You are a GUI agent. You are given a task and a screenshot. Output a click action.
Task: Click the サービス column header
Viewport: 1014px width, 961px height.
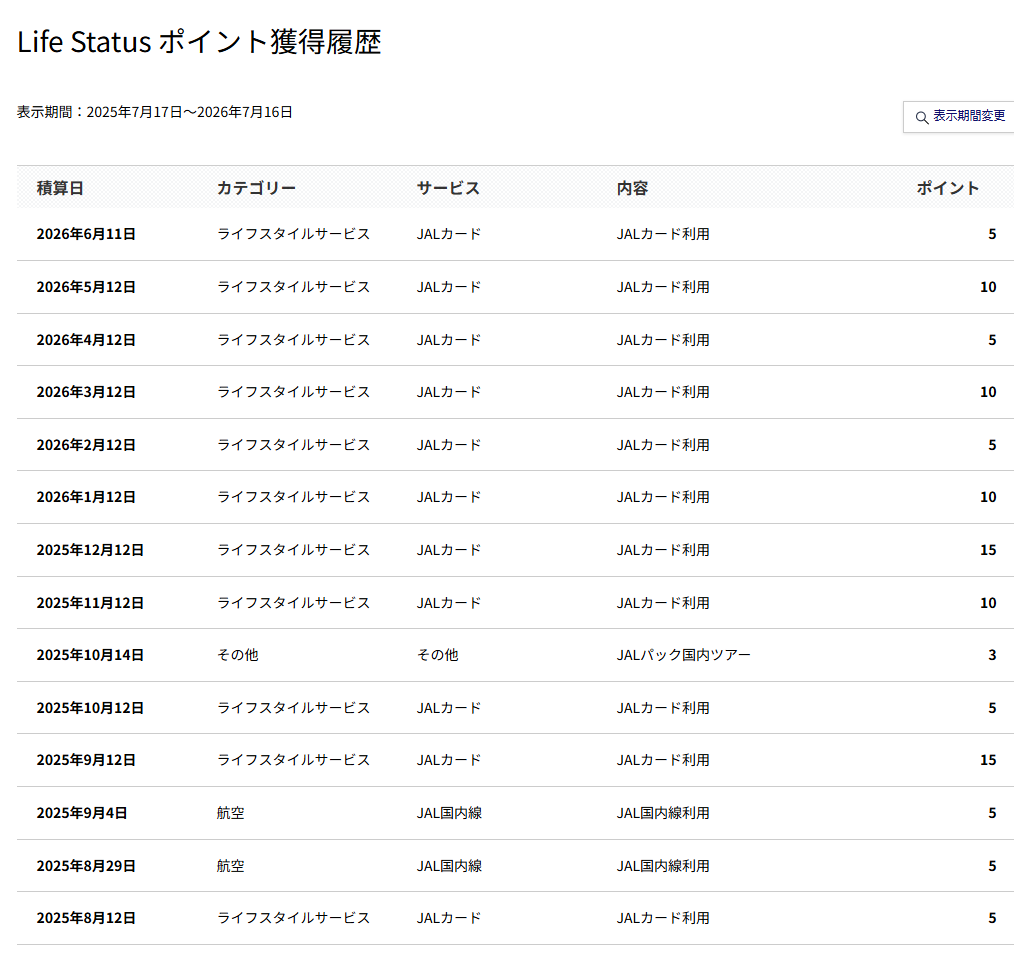pos(448,188)
